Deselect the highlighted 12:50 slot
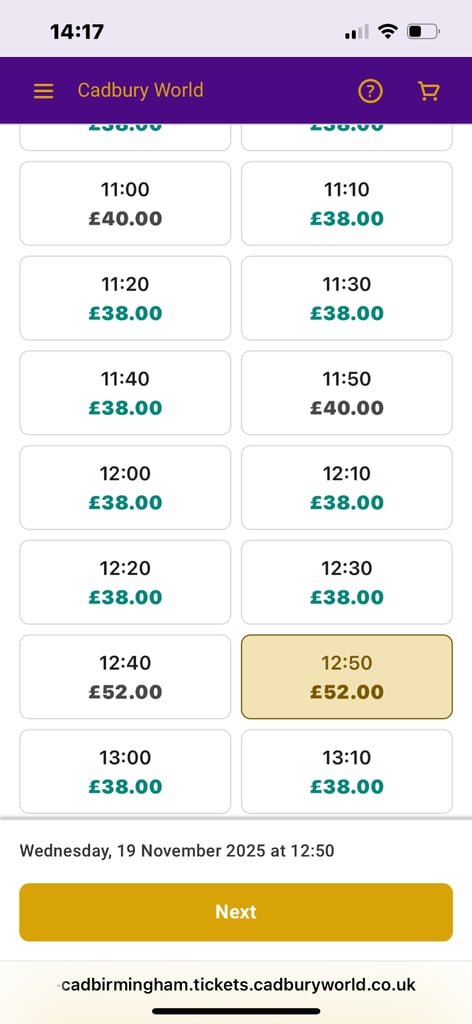 coord(347,677)
